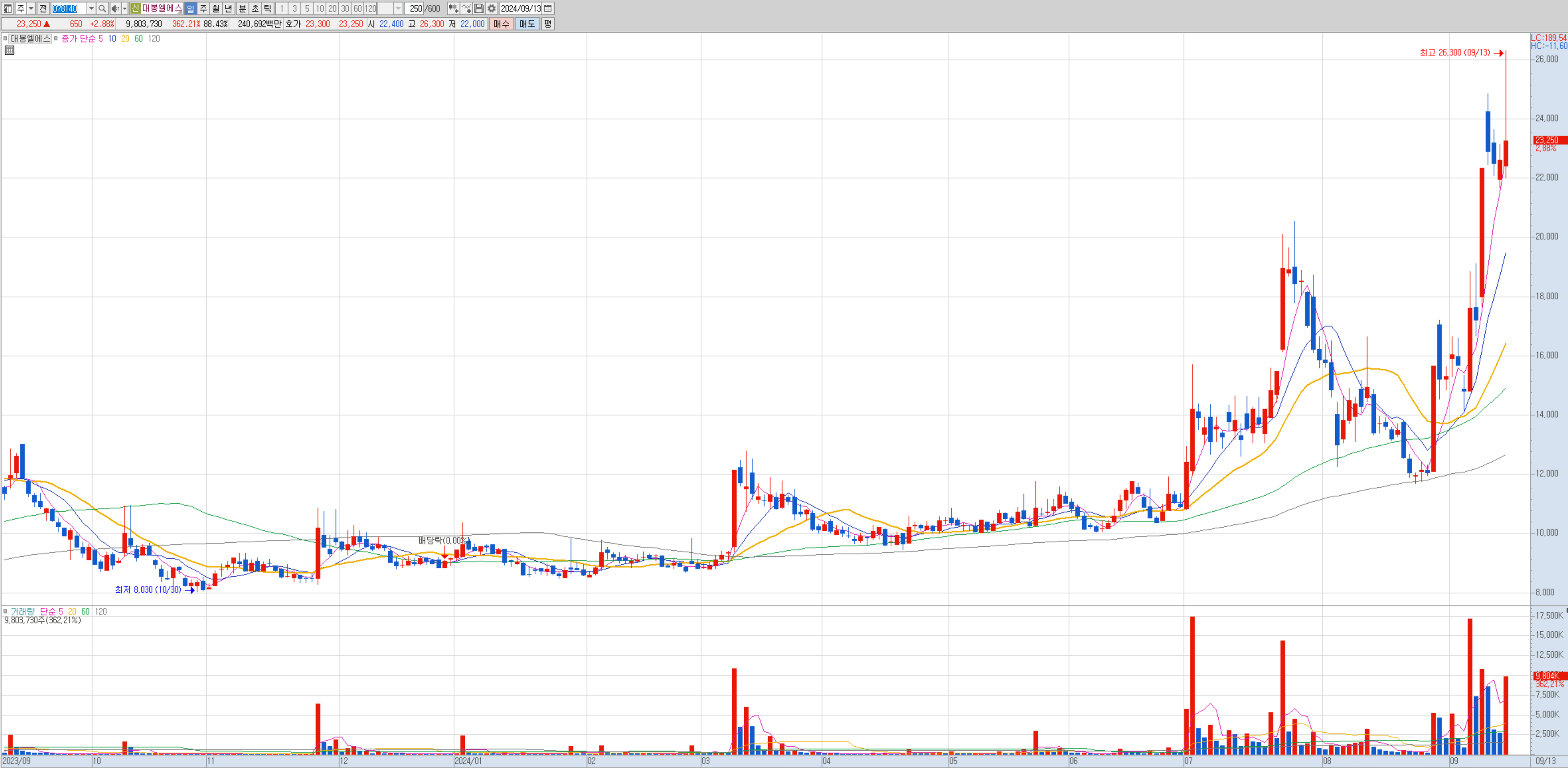Click the leftmost panel toggle icon in toolbar

pos(8,8)
